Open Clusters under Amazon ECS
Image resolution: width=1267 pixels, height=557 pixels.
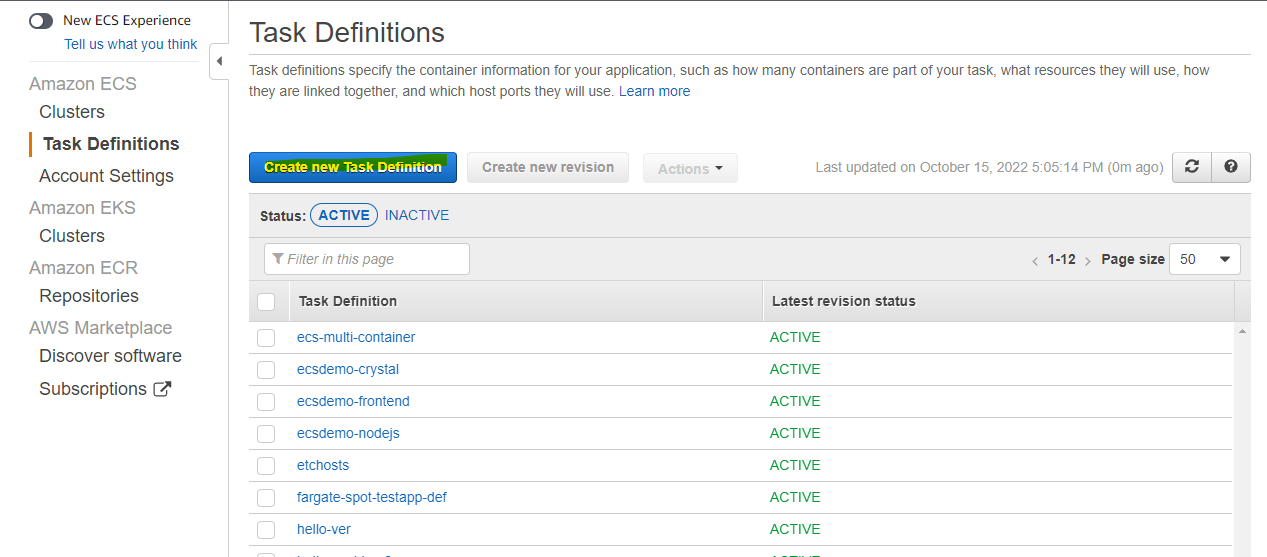click(72, 112)
